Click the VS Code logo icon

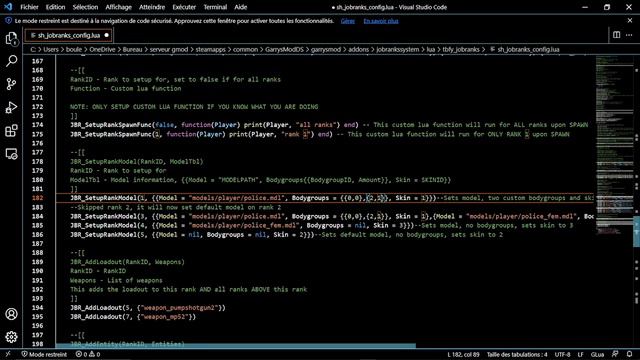click(x=8, y=7)
